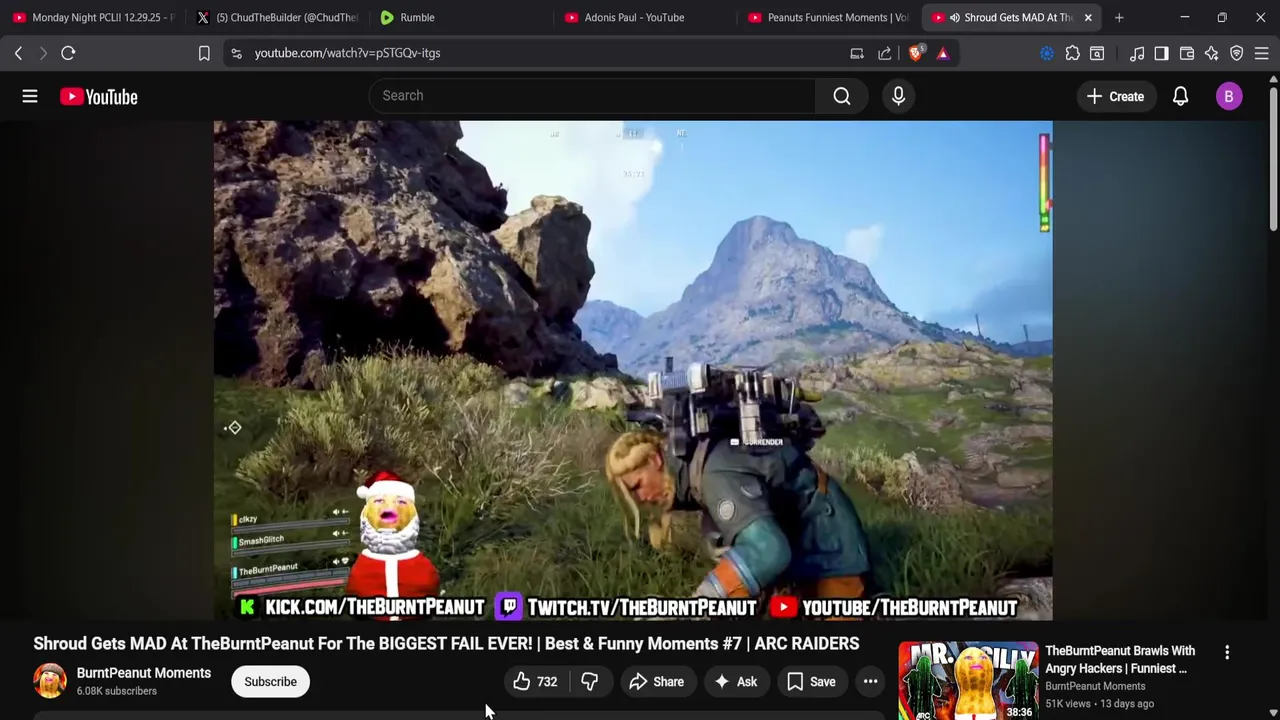
Task: Open a new browser tab
Action: [x=1119, y=17]
